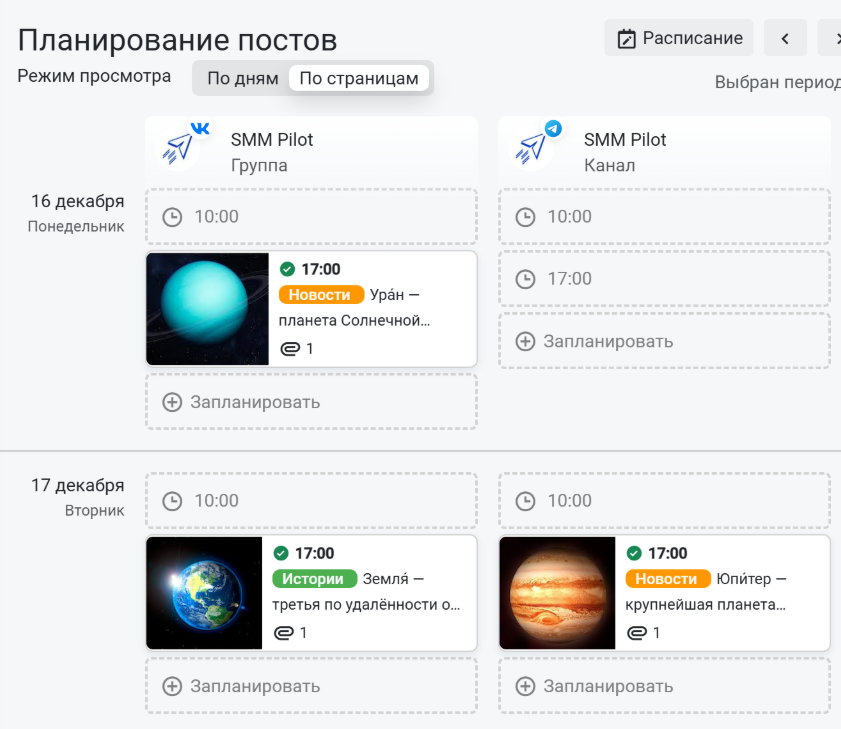841x729 pixels.
Task: Click clock icon in Группа 10:00 slot, 17 декабря
Action: coord(172,502)
